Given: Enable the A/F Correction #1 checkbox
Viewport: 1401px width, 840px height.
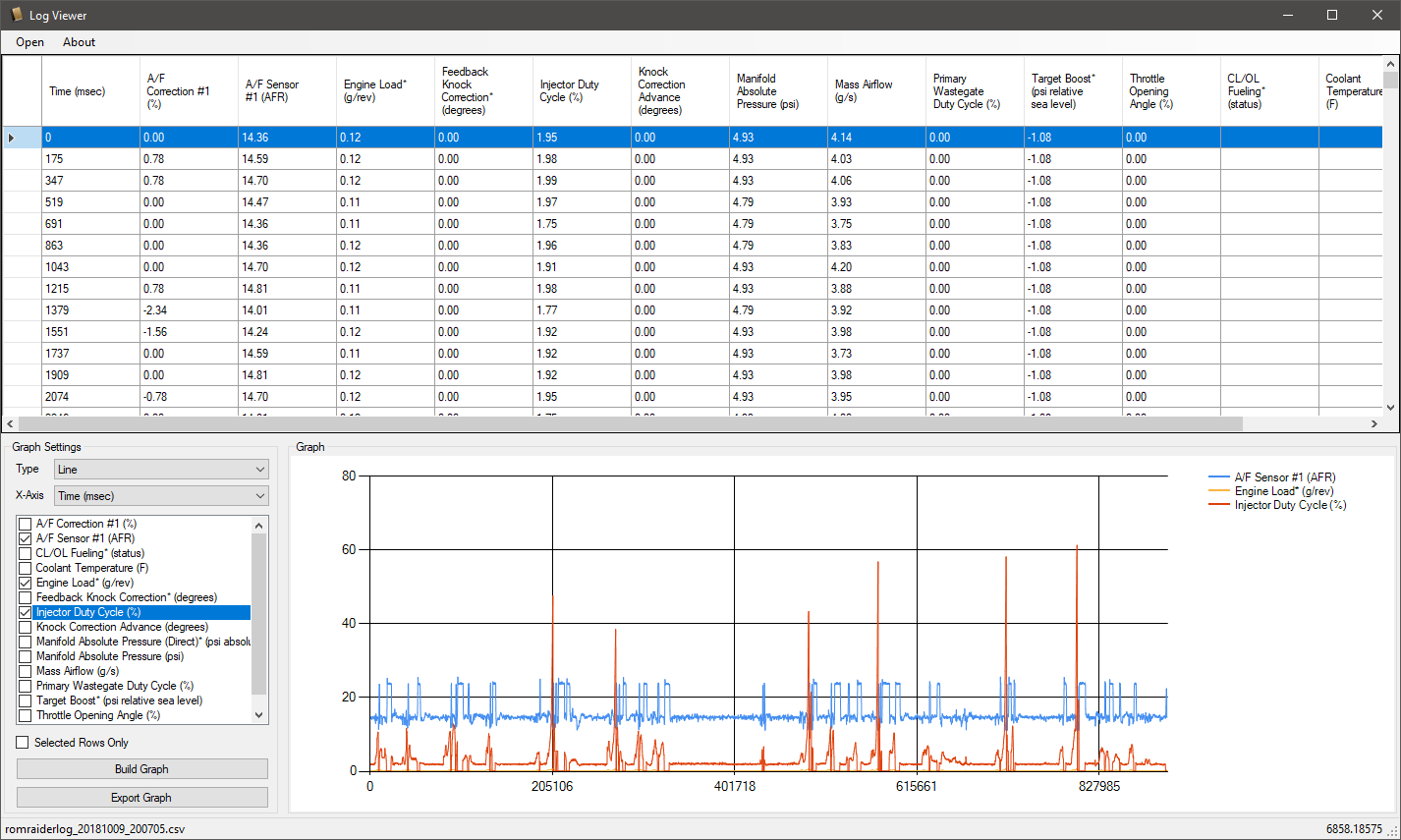Looking at the screenshot, I should point(26,524).
